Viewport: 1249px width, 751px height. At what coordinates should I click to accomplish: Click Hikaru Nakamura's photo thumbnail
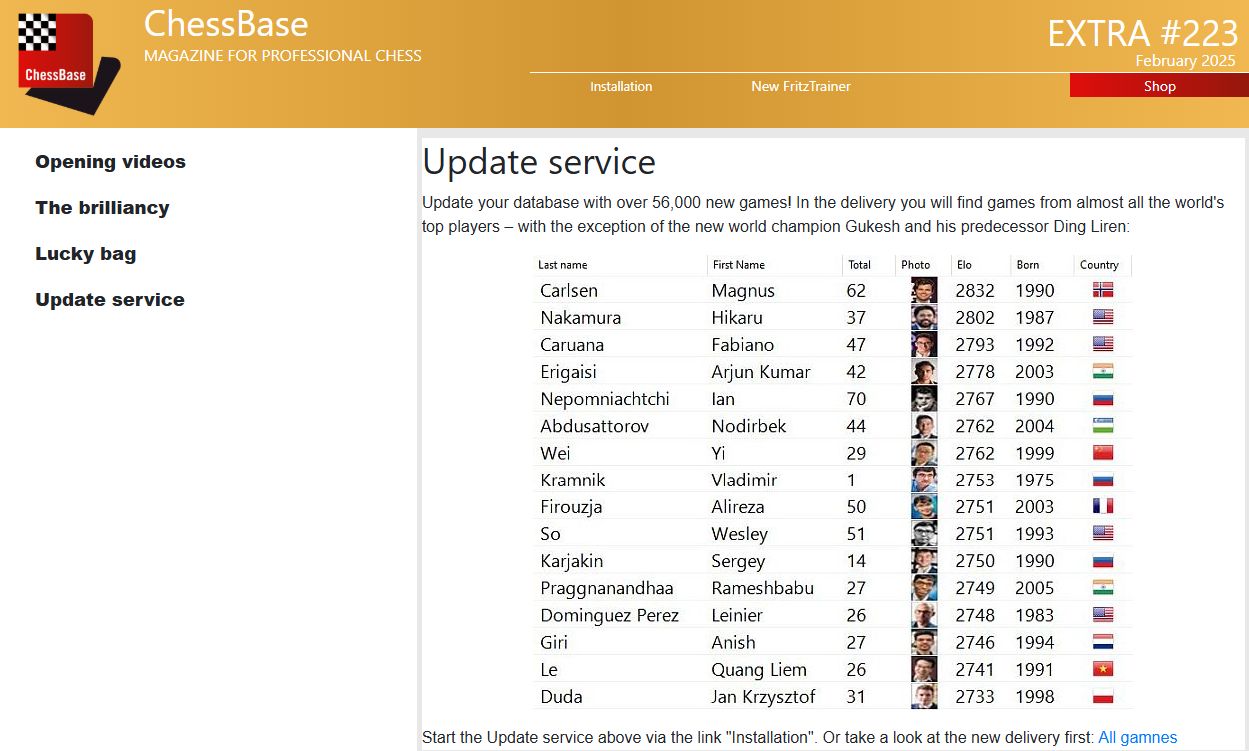(x=923, y=318)
